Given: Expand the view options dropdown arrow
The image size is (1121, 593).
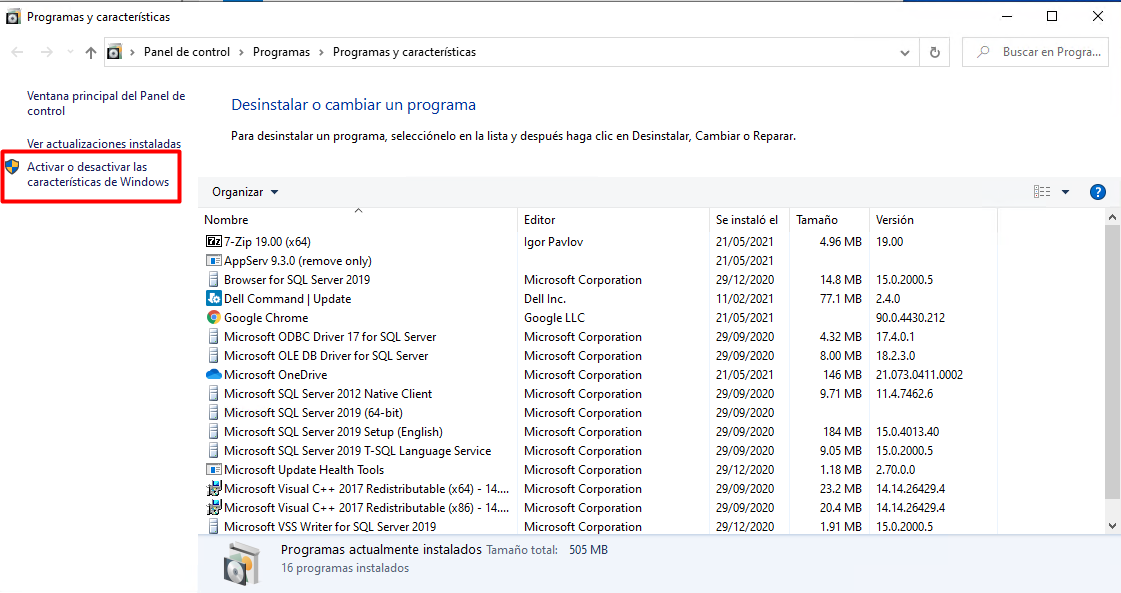Looking at the screenshot, I should [1065, 192].
